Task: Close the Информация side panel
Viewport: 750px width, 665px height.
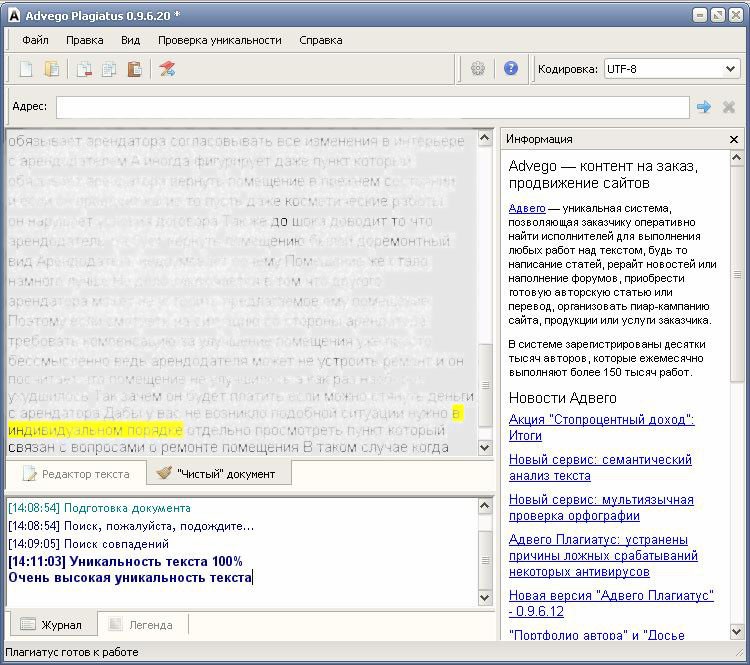Action: [x=734, y=140]
